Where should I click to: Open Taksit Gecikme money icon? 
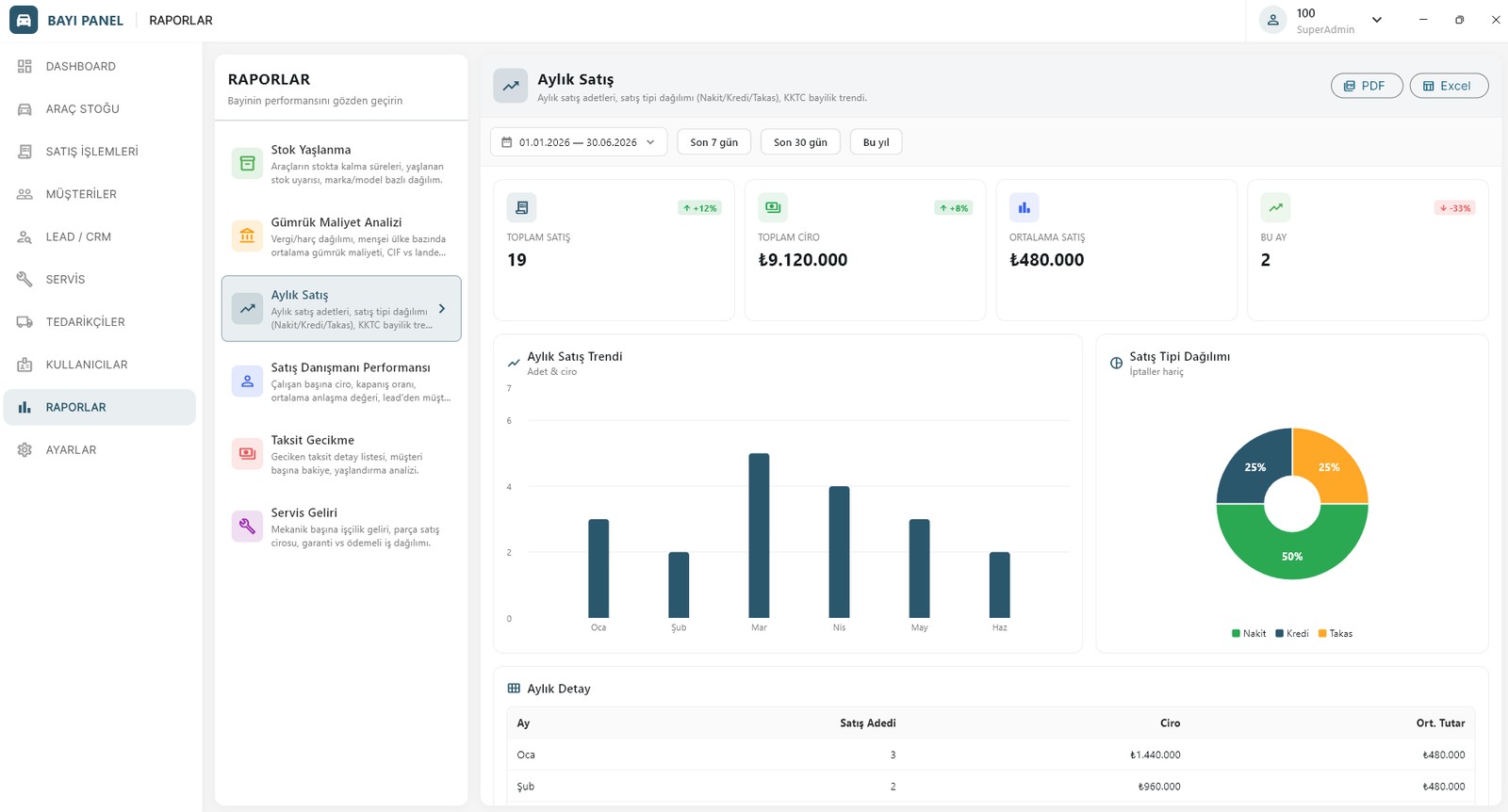tap(247, 453)
